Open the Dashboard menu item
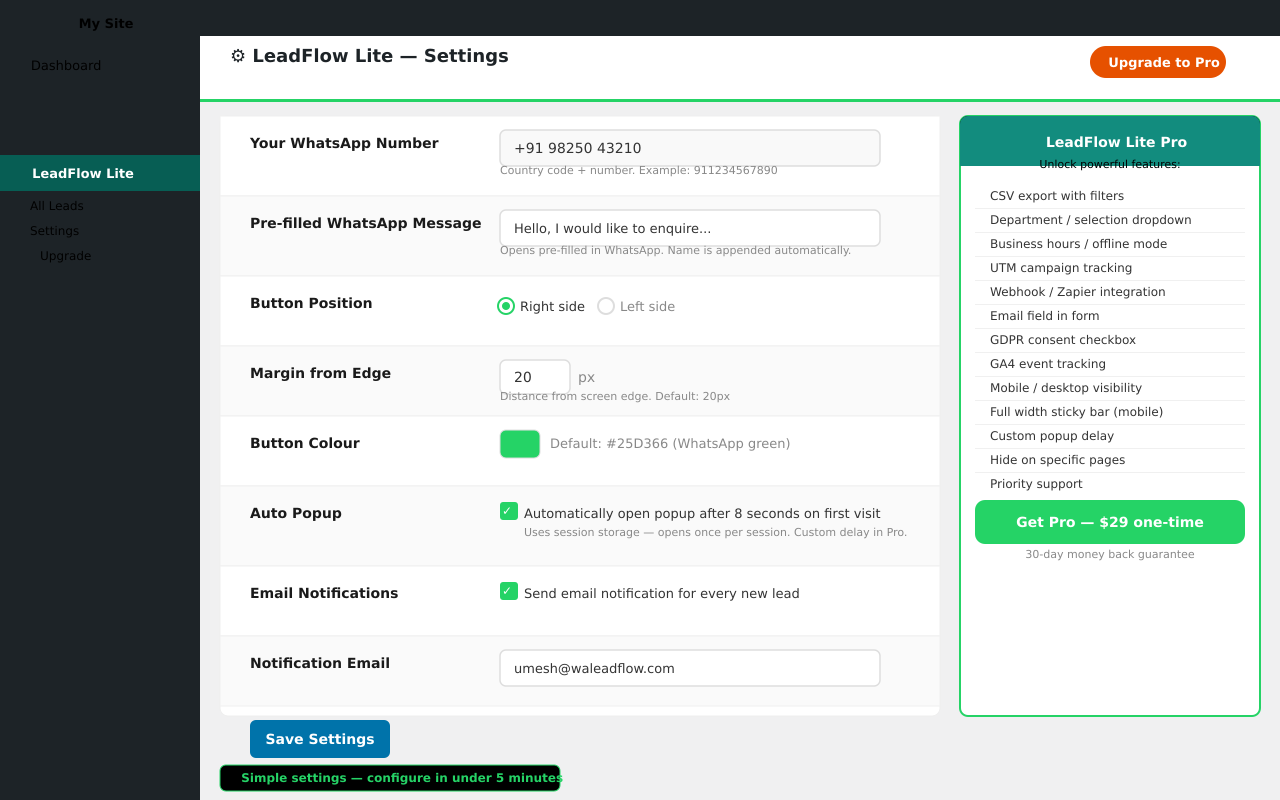 [66, 65]
